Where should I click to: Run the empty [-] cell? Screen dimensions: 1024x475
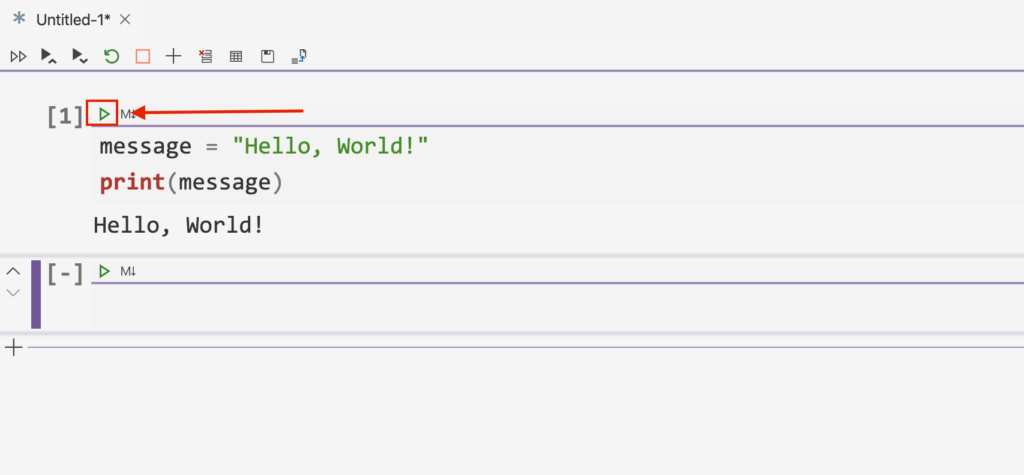103,271
